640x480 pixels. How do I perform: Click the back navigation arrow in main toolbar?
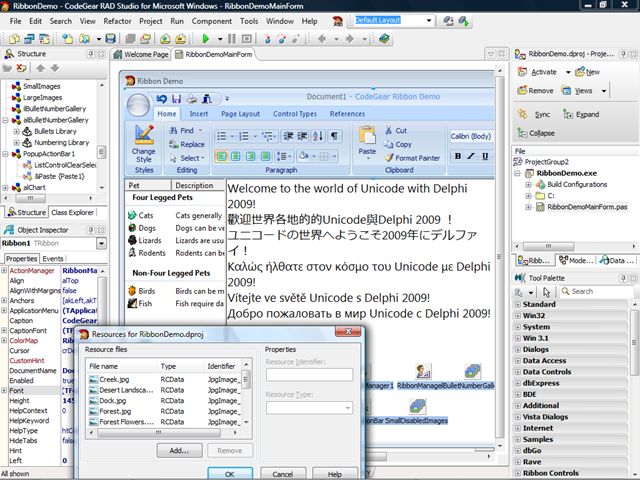pos(322,39)
